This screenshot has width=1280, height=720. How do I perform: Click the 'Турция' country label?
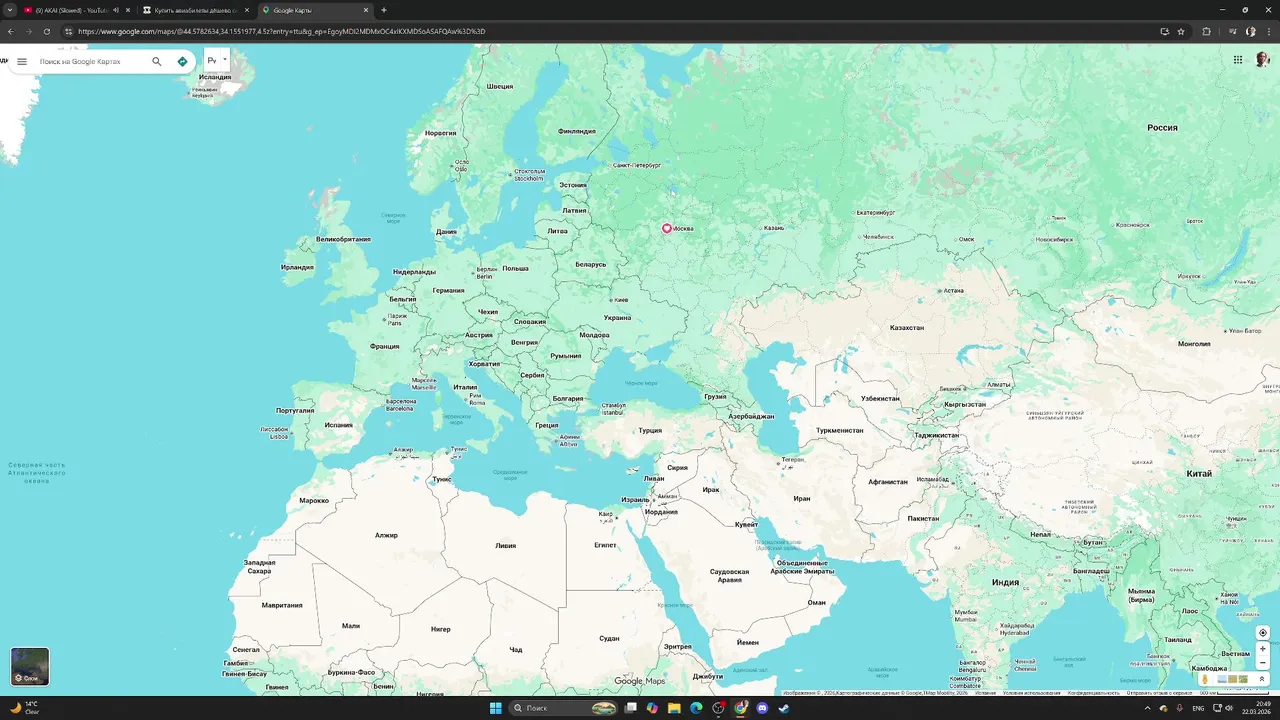point(650,430)
